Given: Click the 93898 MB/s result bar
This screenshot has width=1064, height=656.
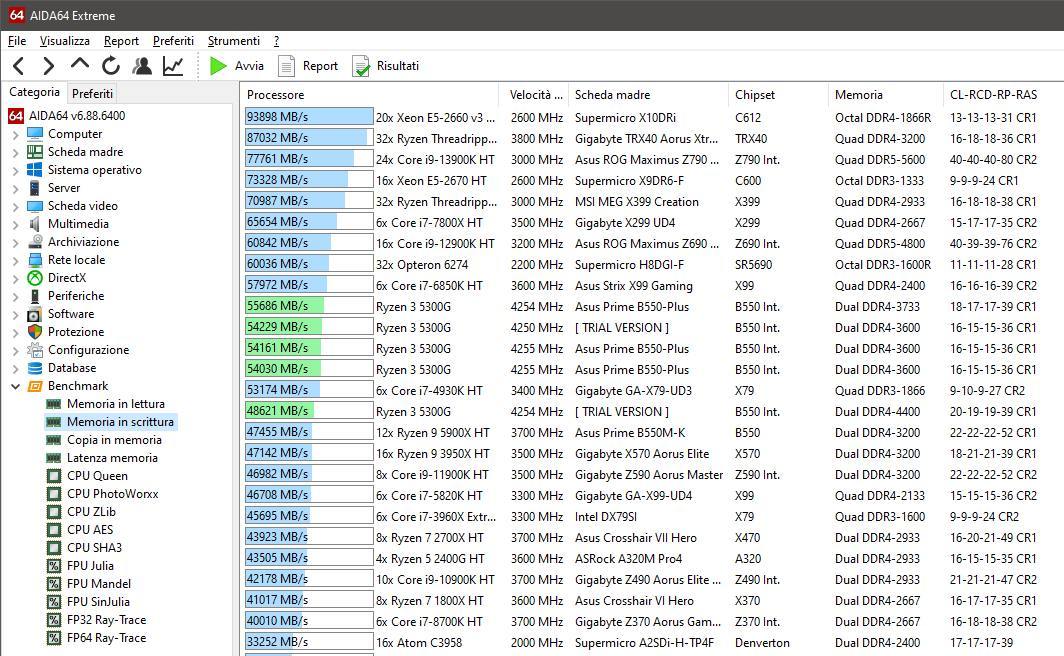Looking at the screenshot, I should point(309,117).
